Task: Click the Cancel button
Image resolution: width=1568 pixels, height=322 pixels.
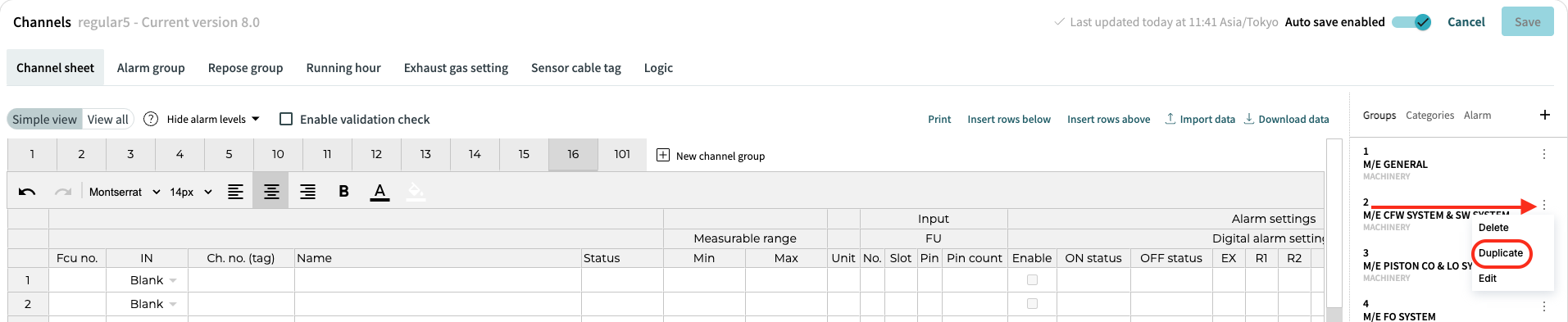Action: (x=1466, y=22)
